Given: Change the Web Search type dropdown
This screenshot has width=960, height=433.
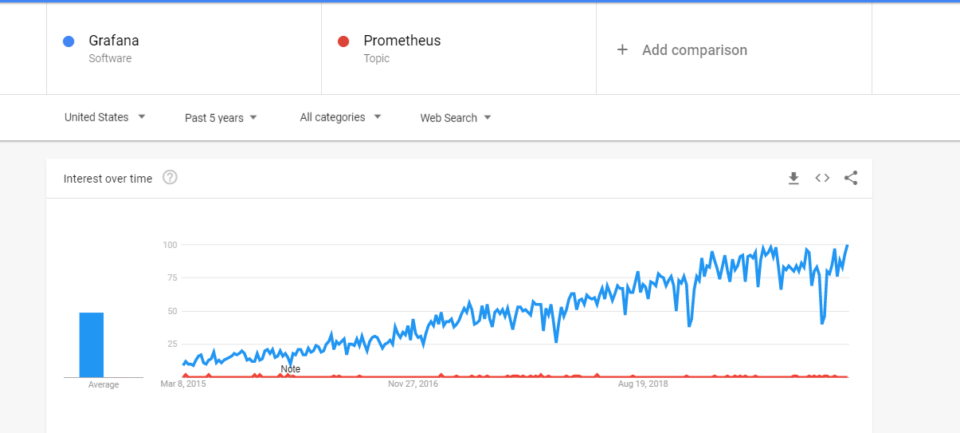Looking at the screenshot, I should point(456,118).
